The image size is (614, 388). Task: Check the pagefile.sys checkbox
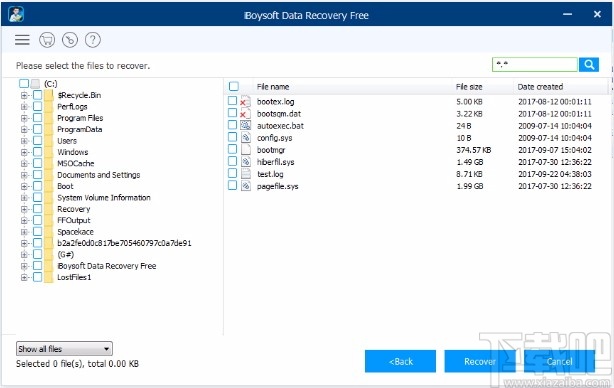point(233,185)
